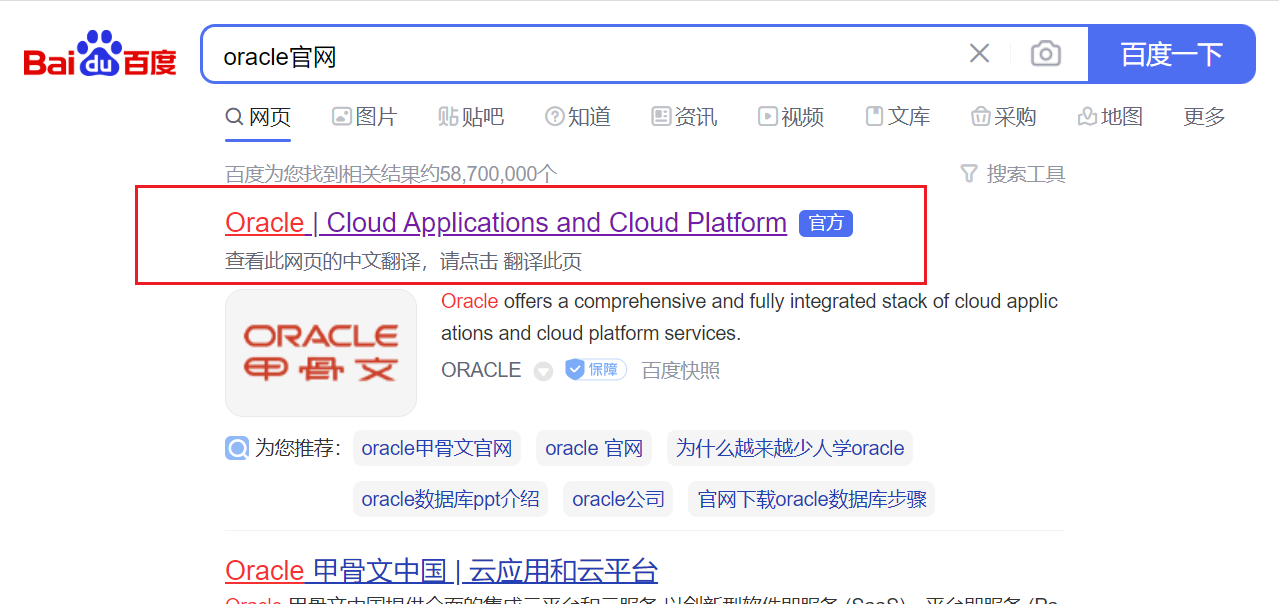
Task: Select the 为什么越来越少人学oracle suggestion
Action: 790,448
